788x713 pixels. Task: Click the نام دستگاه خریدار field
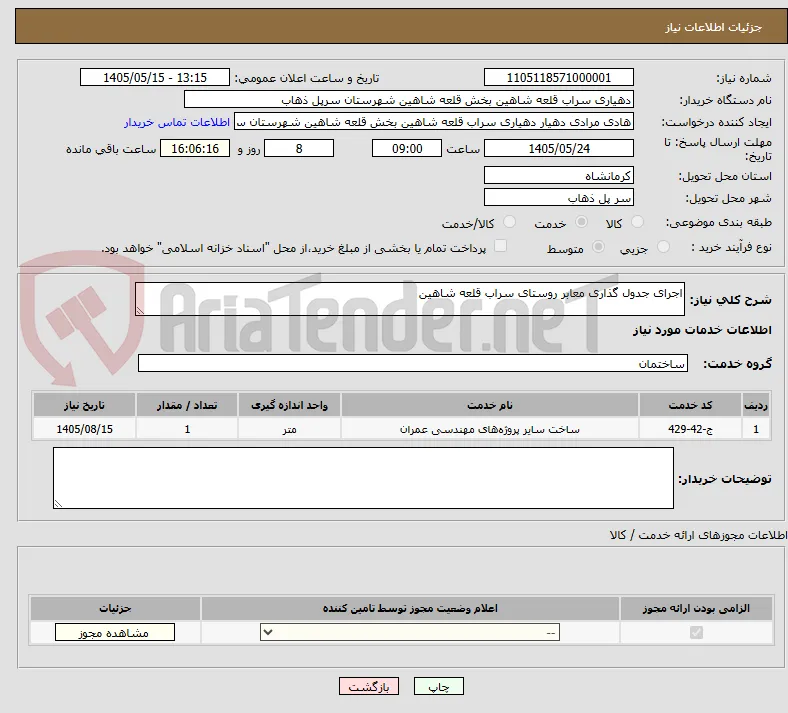click(409, 99)
